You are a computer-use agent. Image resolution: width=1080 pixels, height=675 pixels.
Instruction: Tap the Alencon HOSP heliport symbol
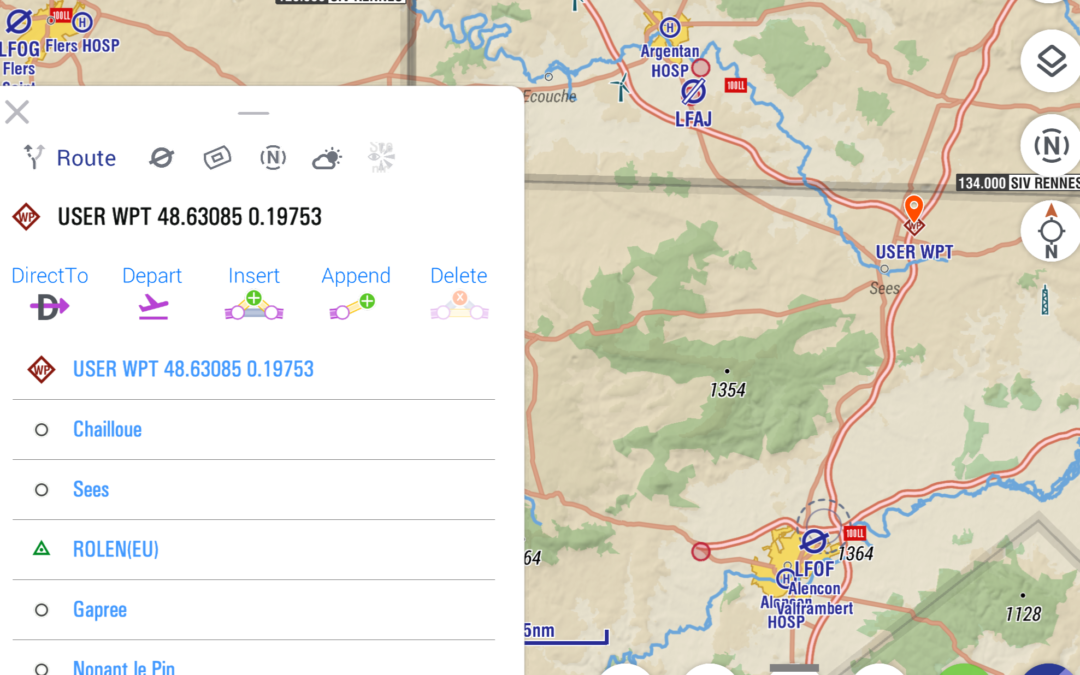click(784, 579)
